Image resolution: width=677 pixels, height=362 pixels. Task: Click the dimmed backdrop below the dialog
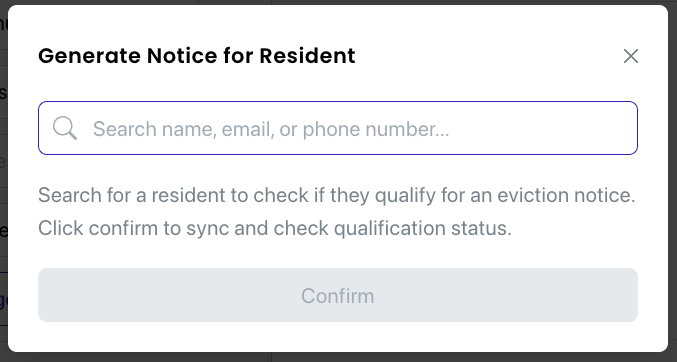pos(338,357)
